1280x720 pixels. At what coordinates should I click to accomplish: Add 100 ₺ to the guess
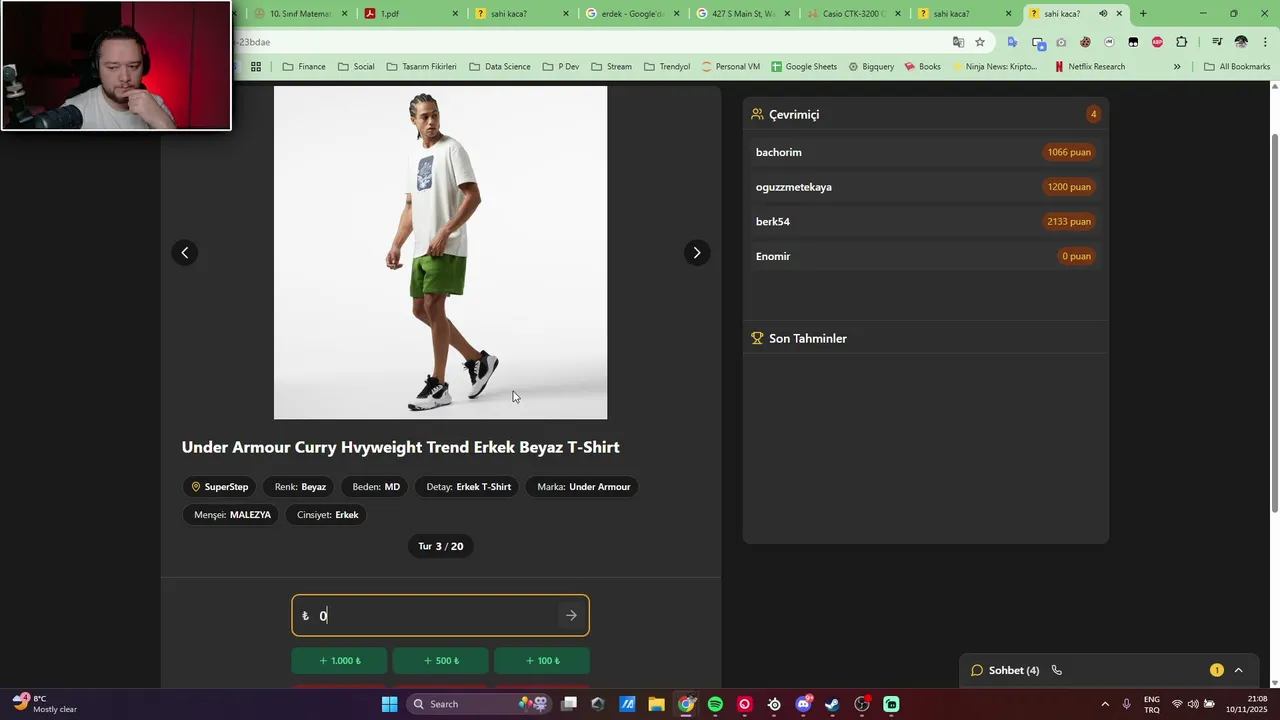tap(542, 661)
